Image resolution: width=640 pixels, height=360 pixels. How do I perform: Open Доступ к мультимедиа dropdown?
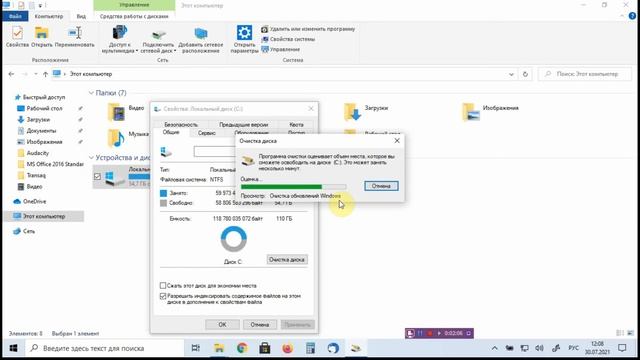(119, 39)
